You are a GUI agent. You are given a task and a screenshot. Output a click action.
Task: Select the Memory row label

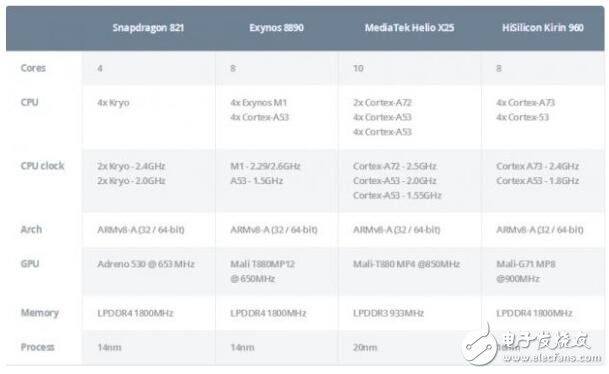[40, 313]
